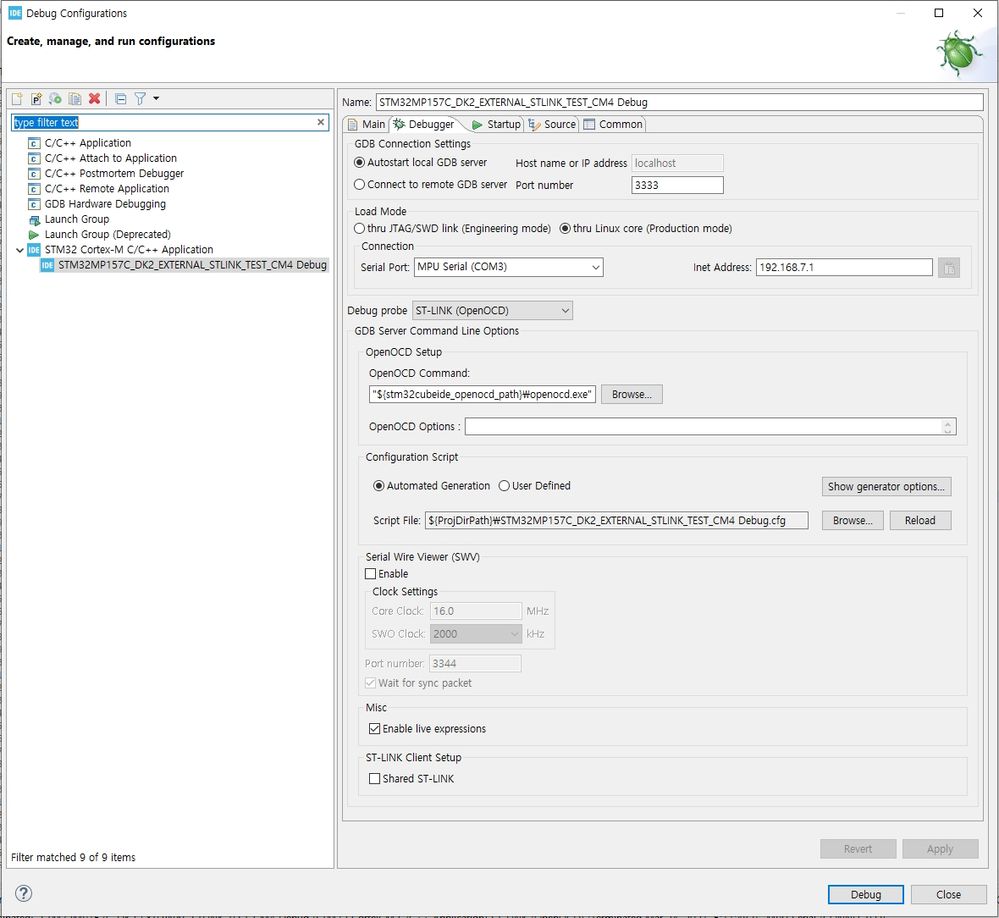999x918 pixels.
Task: Click the Collapse All toolbar icon
Action: (x=120, y=98)
